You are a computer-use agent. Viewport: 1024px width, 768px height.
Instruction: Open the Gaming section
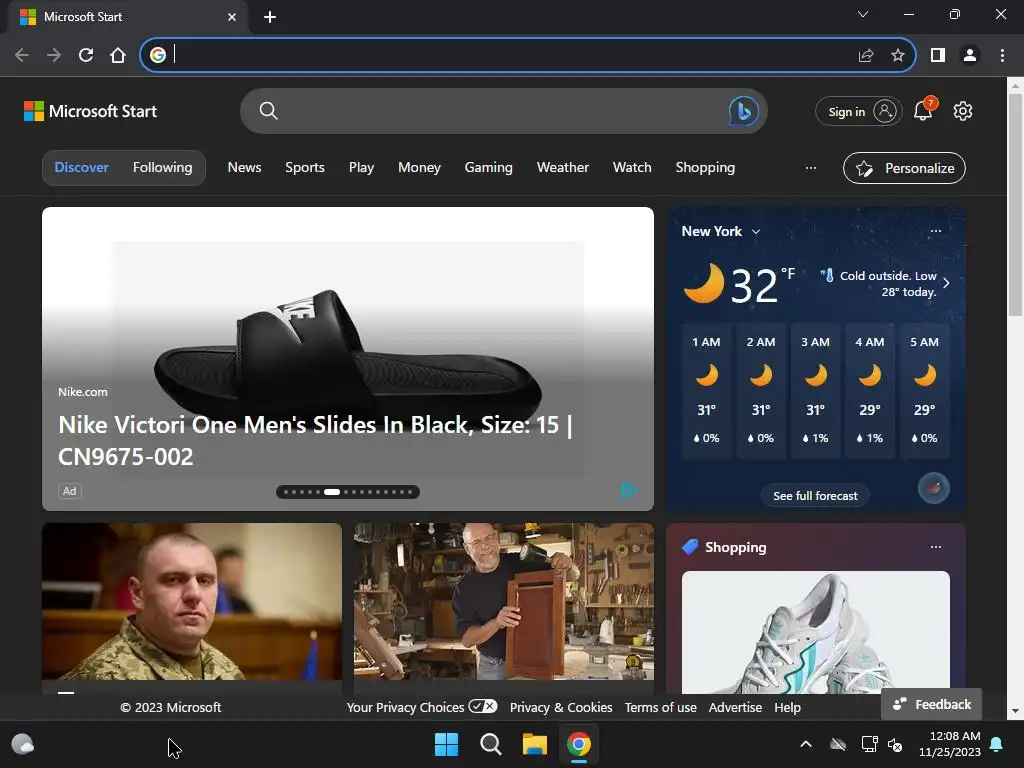point(488,168)
